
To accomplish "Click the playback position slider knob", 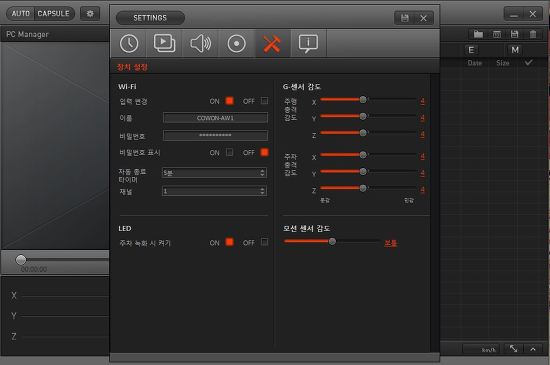I will 21,260.
